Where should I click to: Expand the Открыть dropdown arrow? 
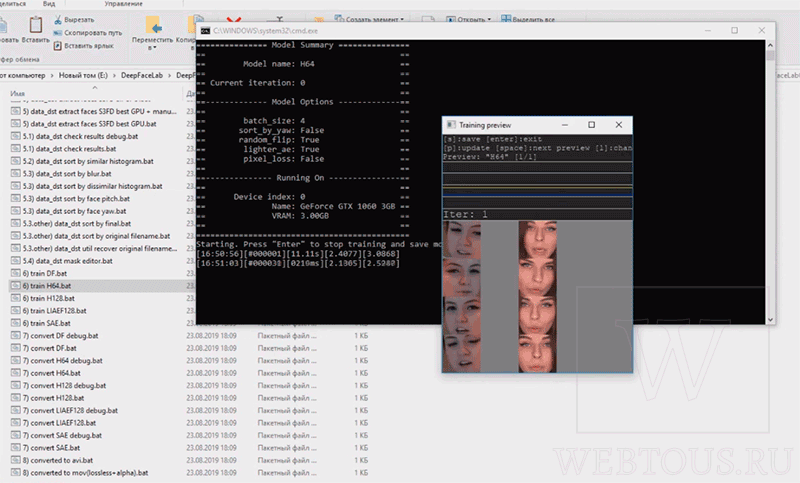[x=489, y=19]
